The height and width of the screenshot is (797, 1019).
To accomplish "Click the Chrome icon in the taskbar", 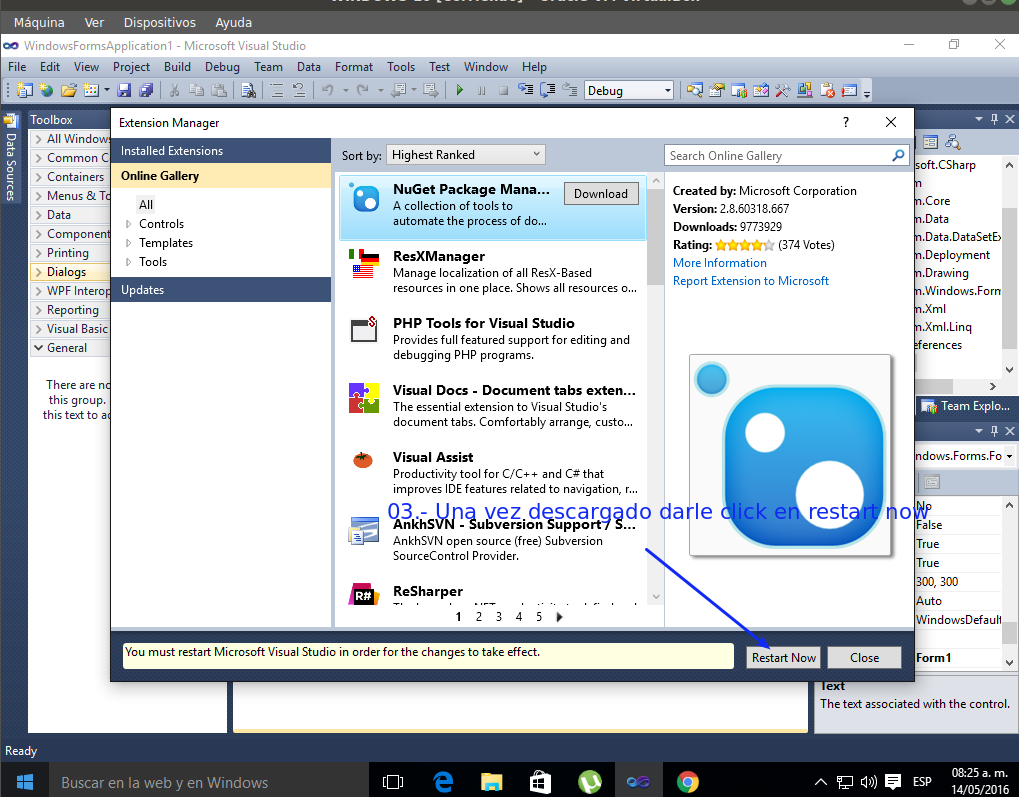I will click(x=687, y=781).
